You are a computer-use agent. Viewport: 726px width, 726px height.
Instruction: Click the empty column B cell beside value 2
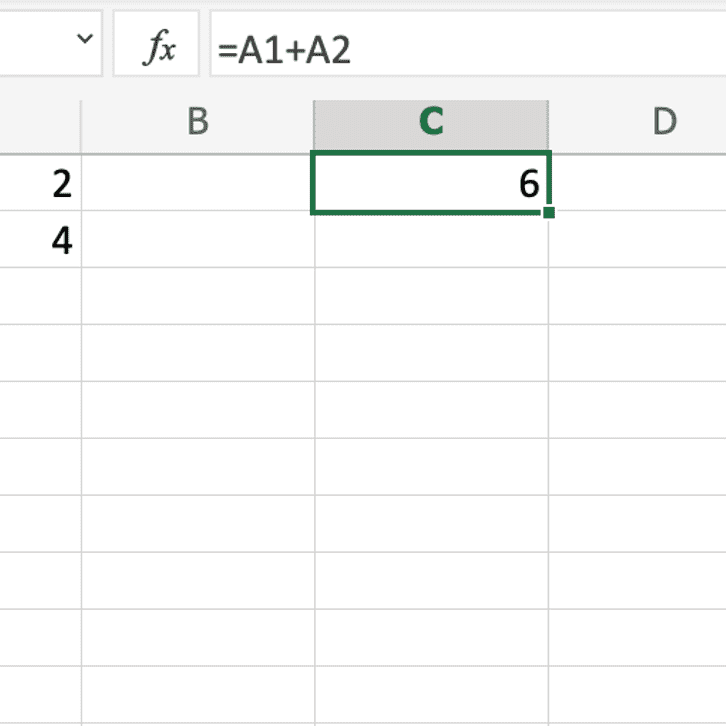coord(198,182)
